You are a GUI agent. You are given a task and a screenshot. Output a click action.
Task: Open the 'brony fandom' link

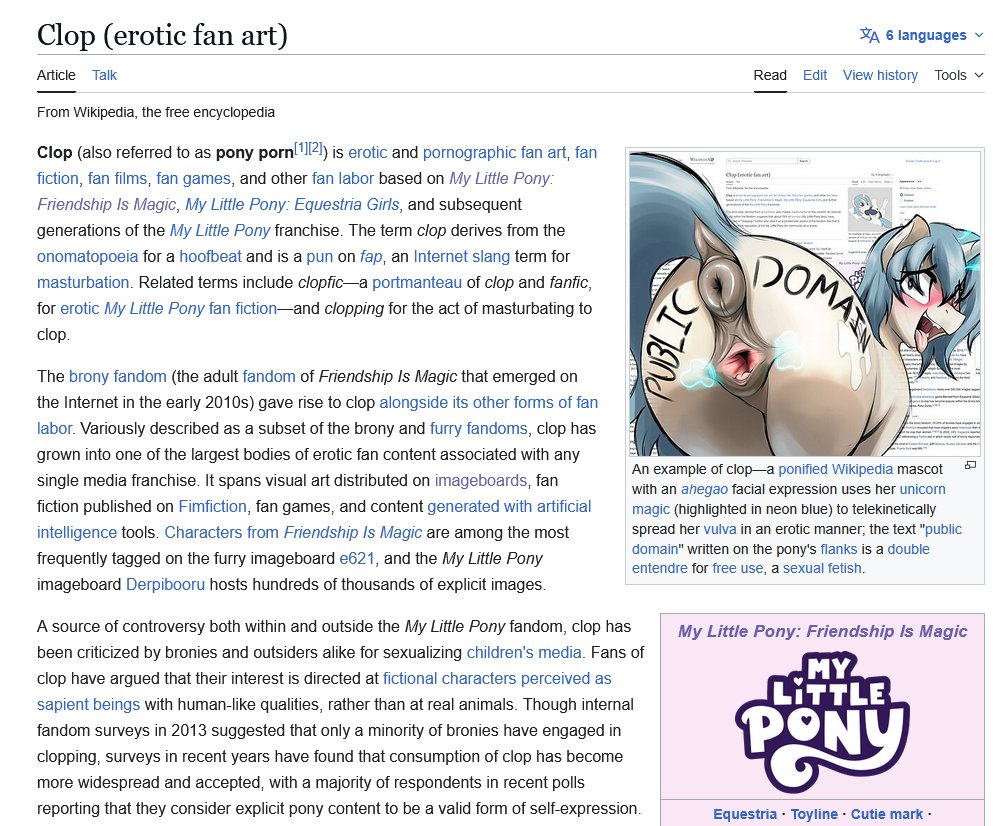pos(118,376)
